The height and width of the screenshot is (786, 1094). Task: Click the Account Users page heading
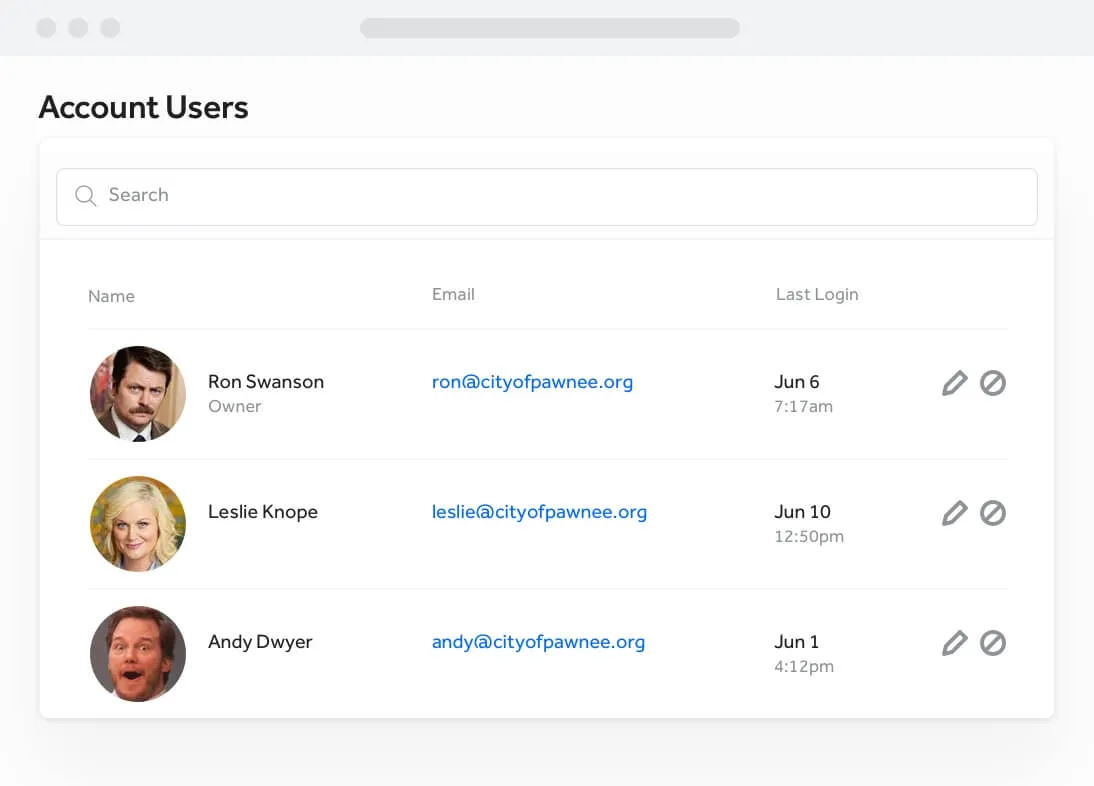[143, 107]
